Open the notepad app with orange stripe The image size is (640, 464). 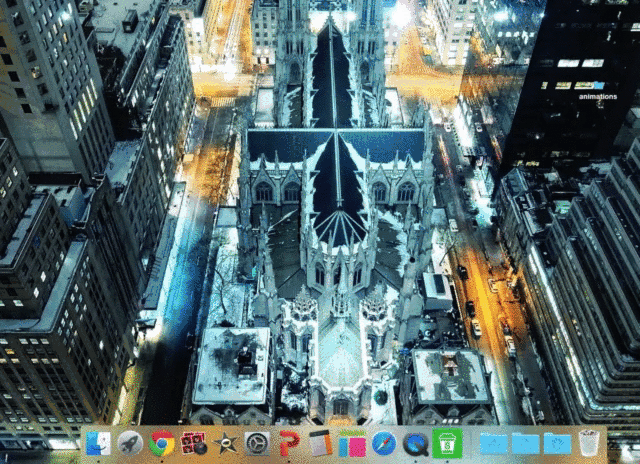click(320, 443)
